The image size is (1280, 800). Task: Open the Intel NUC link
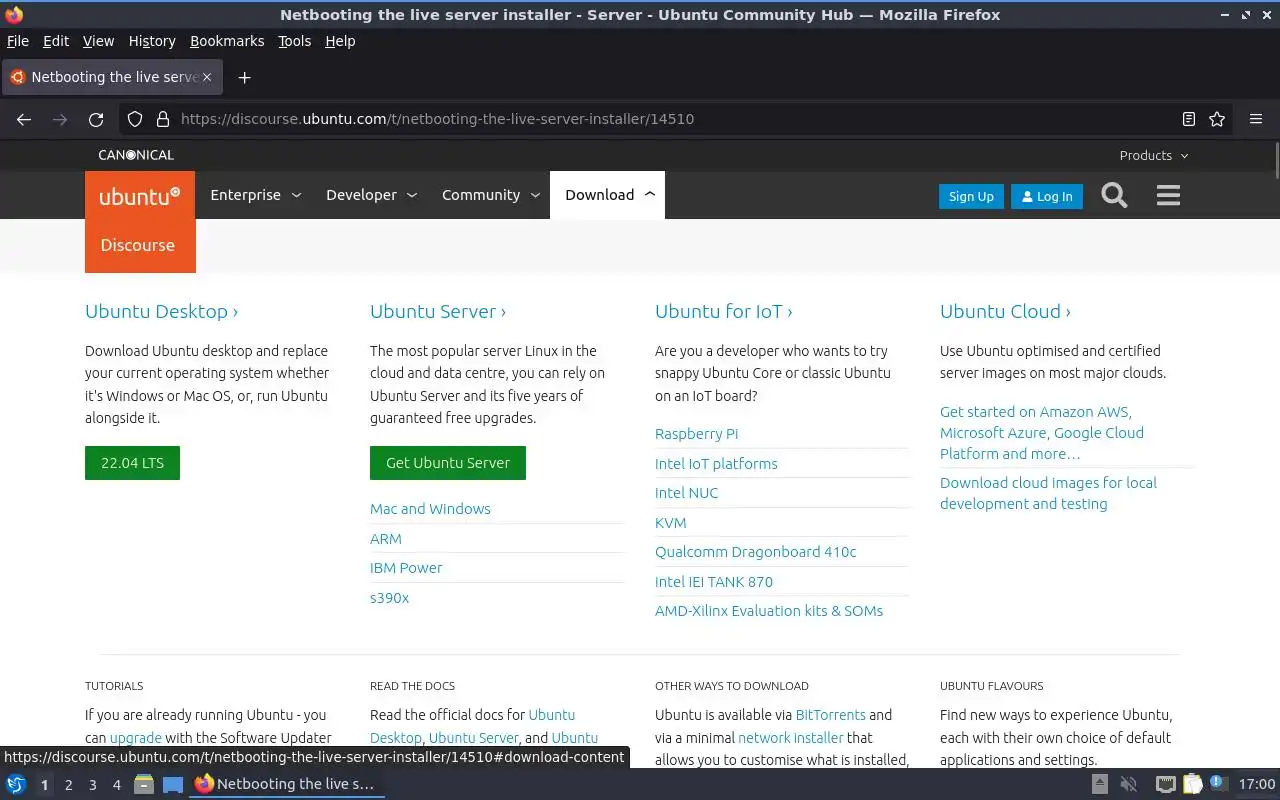click(x=686, y=493)
